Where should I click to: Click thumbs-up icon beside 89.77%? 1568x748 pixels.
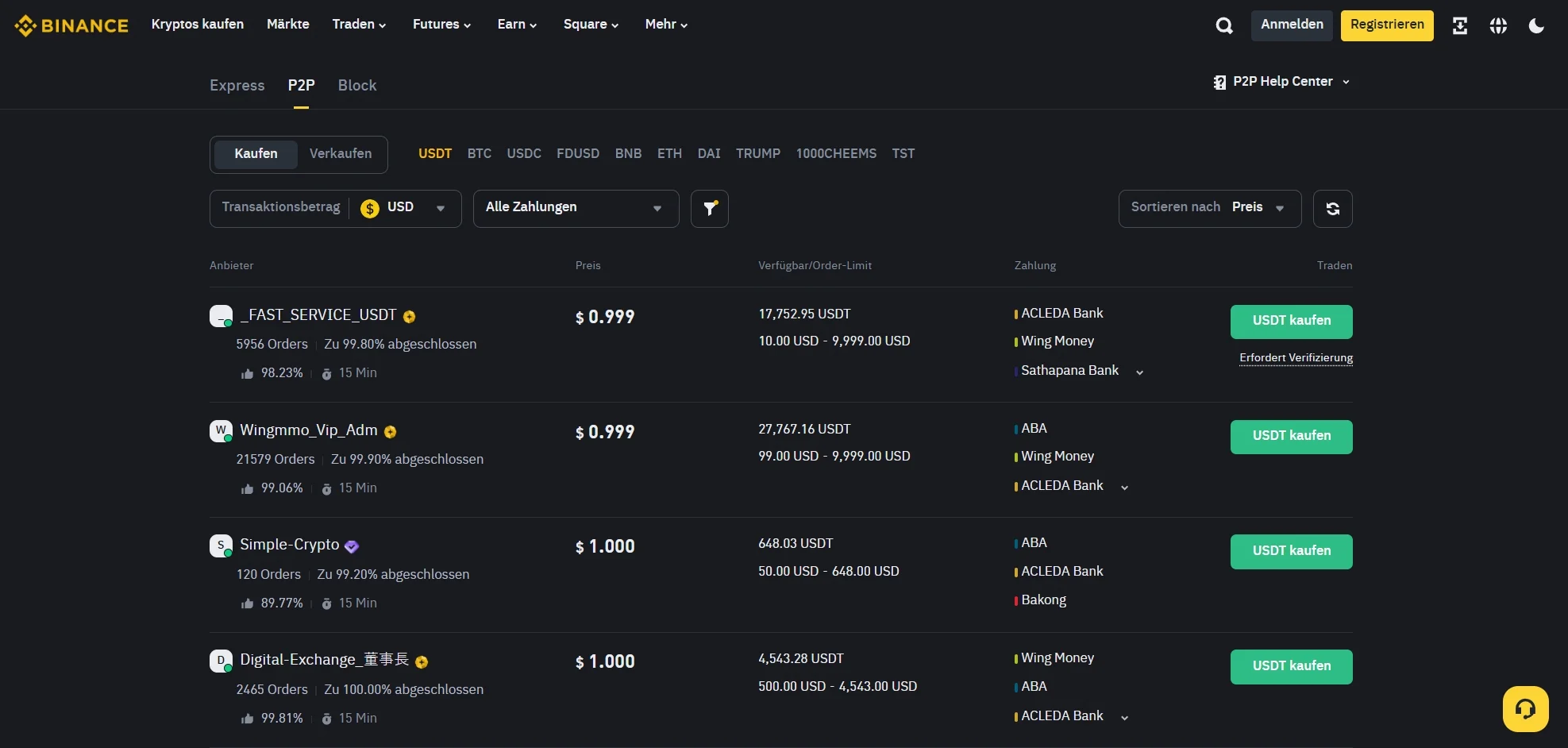[x=247, y=603]
